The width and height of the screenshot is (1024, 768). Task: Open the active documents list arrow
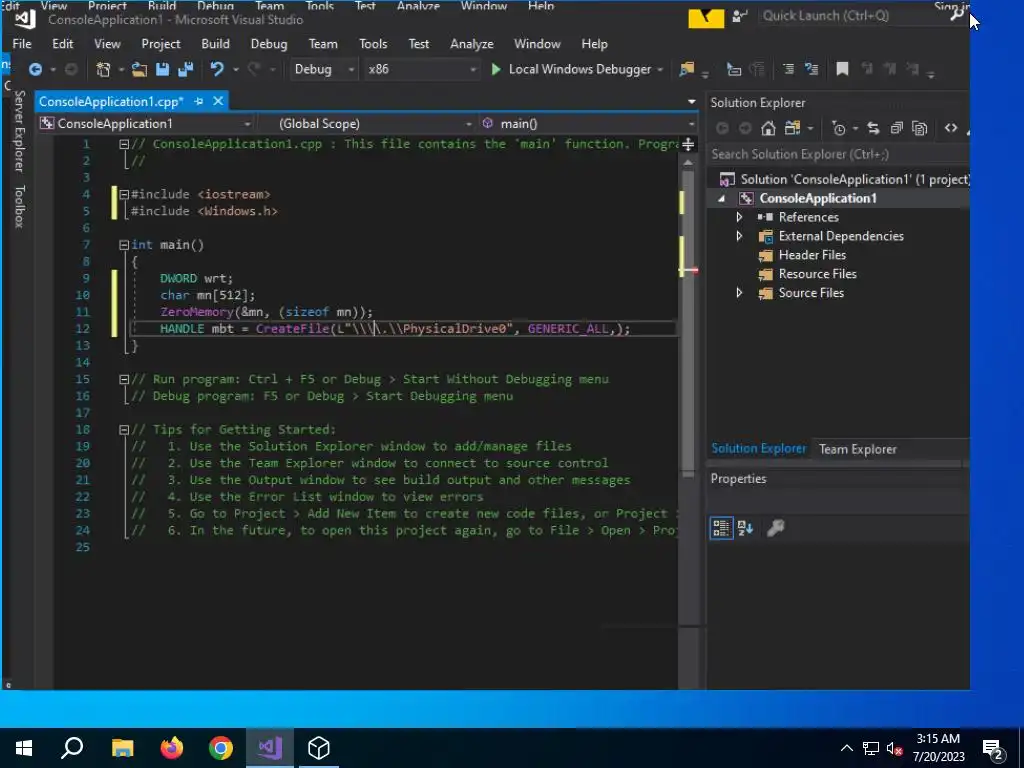pos(692,101)
